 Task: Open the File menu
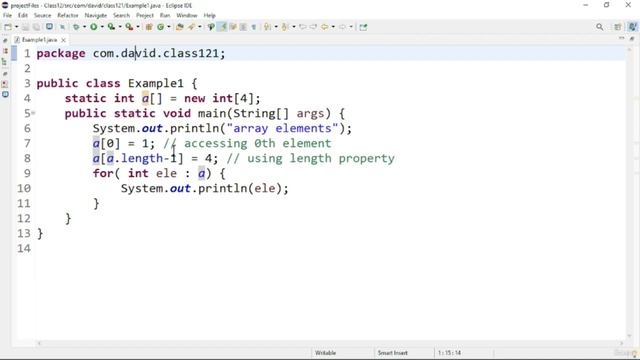coord(7,16)
